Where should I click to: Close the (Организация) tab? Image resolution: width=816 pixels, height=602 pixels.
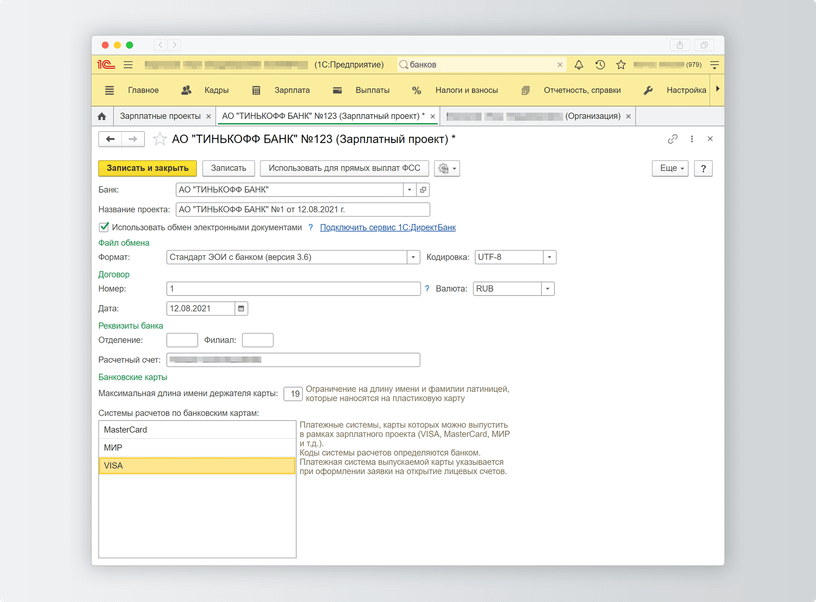click(628, 116)
